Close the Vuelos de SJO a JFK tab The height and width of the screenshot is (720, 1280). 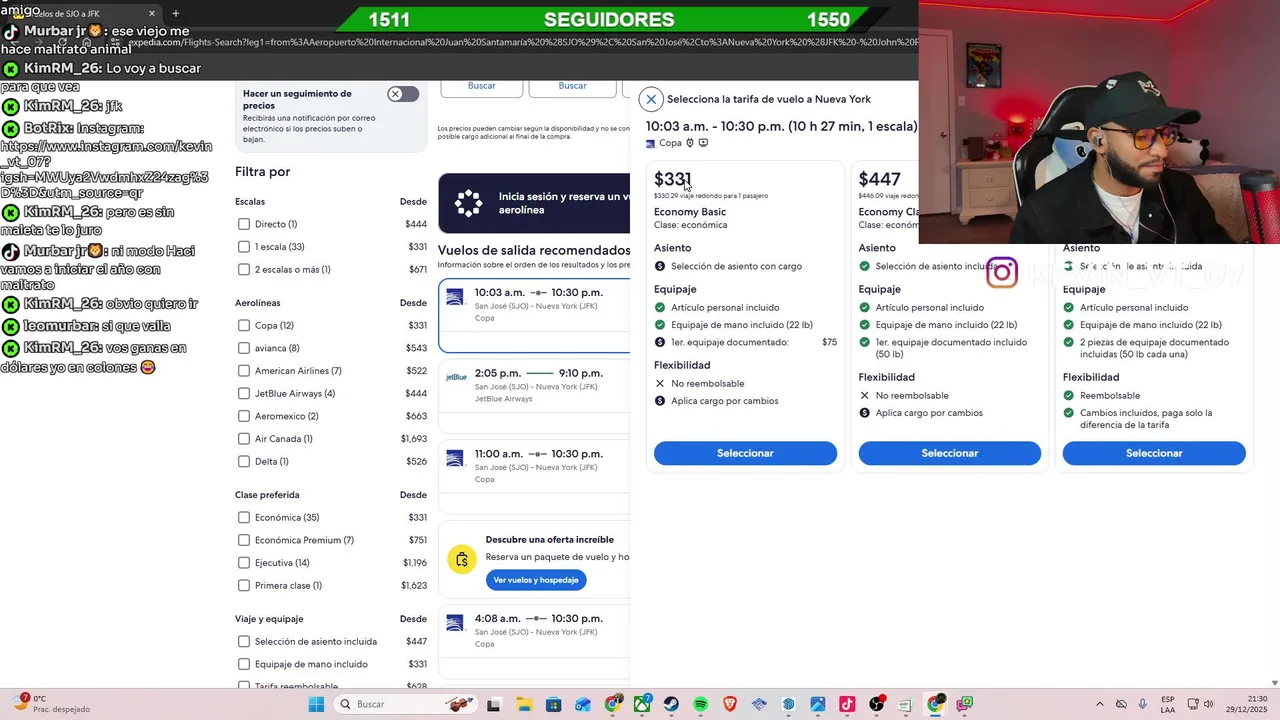point(152,14)
